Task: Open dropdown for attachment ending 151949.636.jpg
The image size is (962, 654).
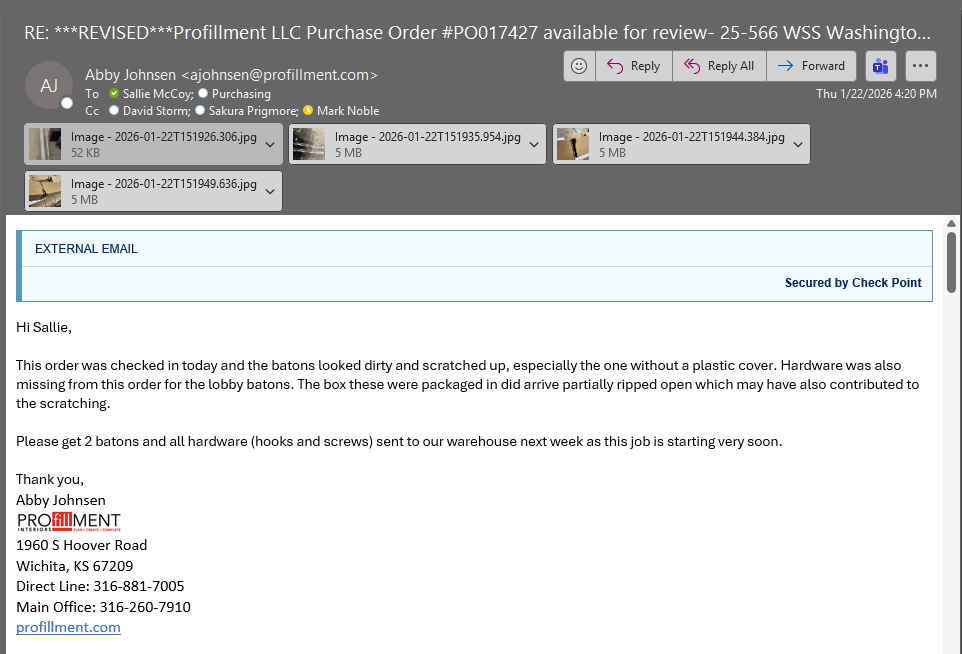Action: 270,191
